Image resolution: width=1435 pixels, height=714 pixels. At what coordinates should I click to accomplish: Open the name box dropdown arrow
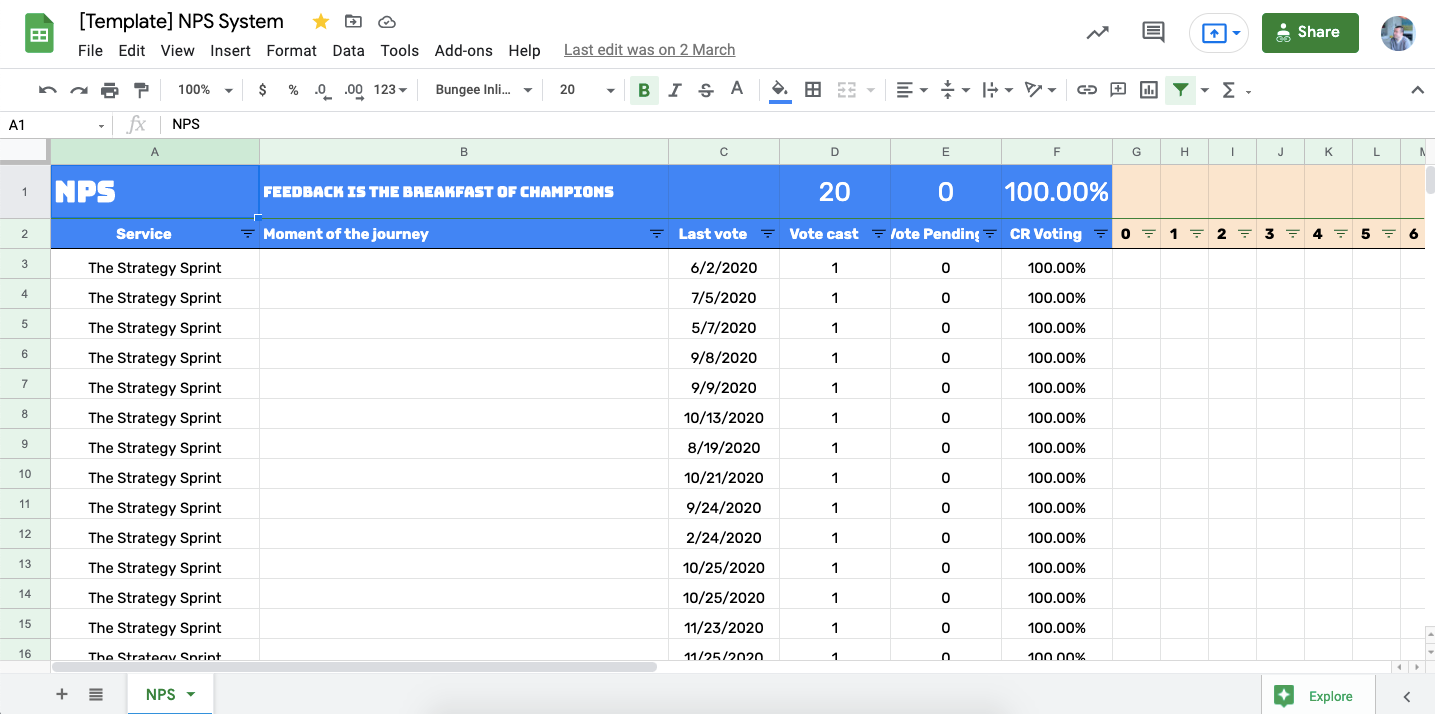click(101, 125)
